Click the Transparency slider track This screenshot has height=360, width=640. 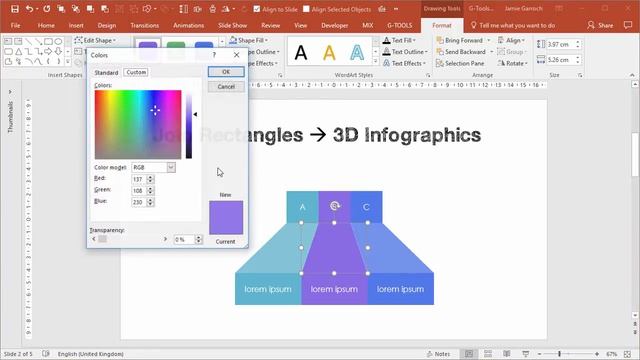tap(129, 239)
